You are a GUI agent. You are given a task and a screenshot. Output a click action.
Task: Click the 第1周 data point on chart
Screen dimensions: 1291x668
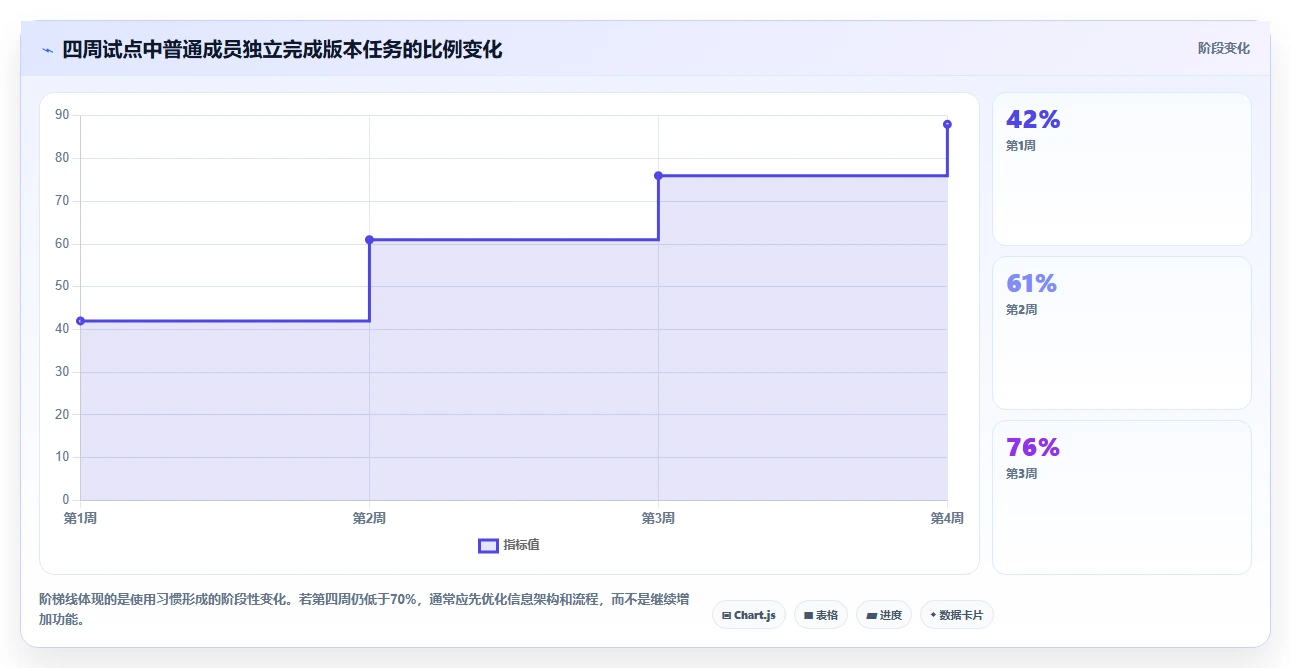tap(80, 321)
